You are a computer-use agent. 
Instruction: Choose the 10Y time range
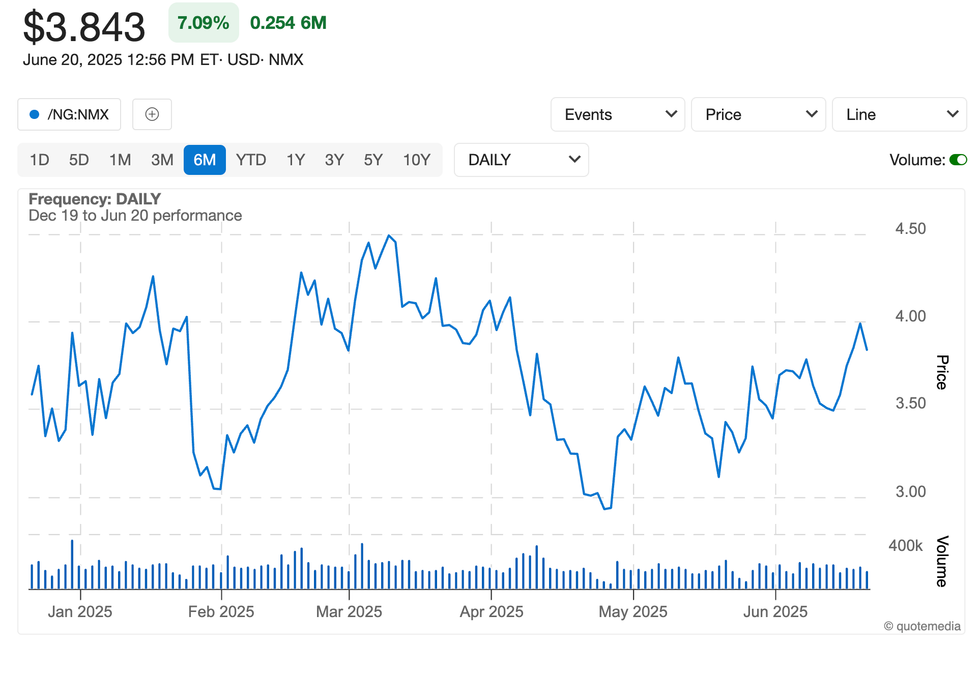point(416,160)
